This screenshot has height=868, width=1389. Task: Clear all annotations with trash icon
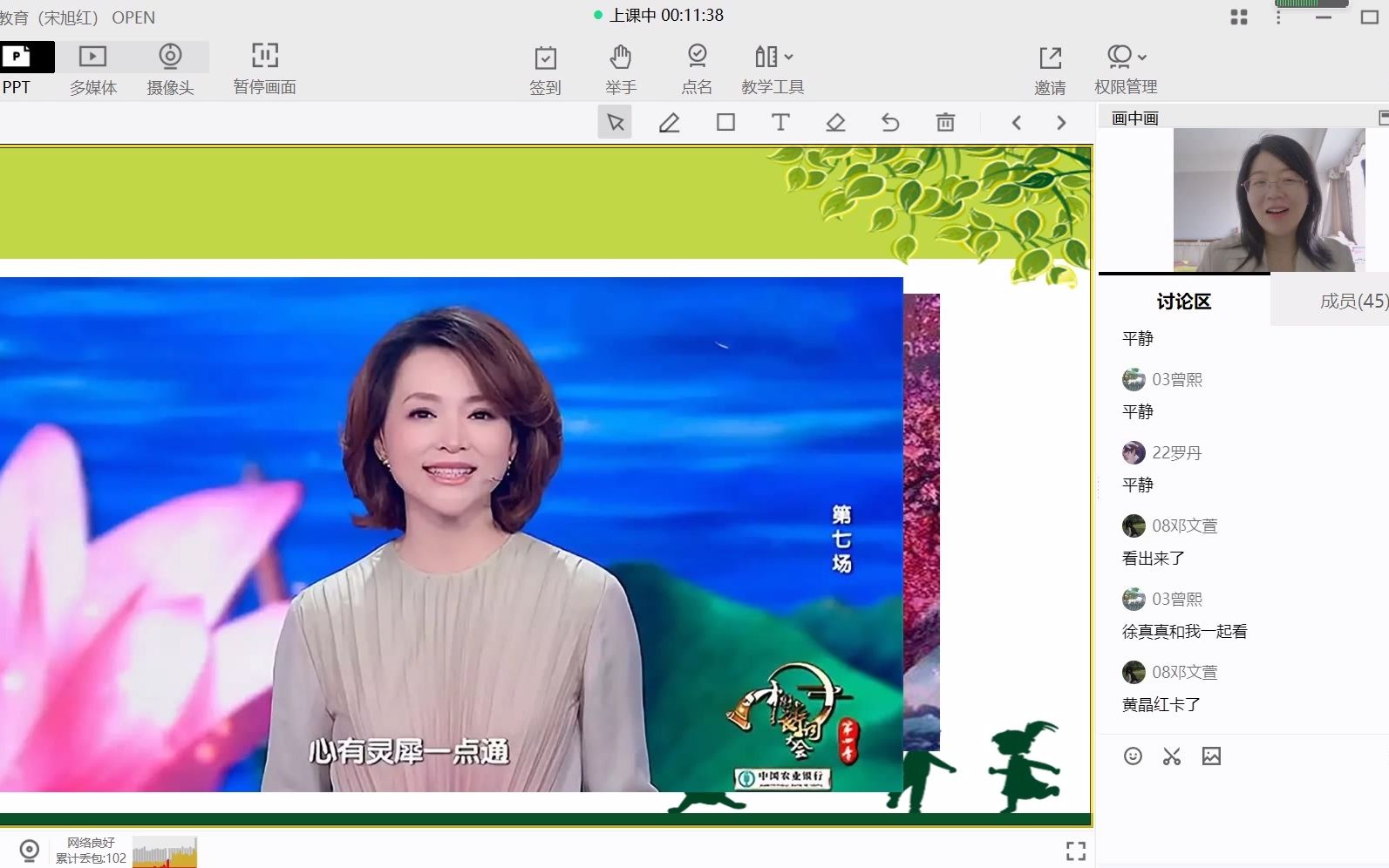pos(945,122)
